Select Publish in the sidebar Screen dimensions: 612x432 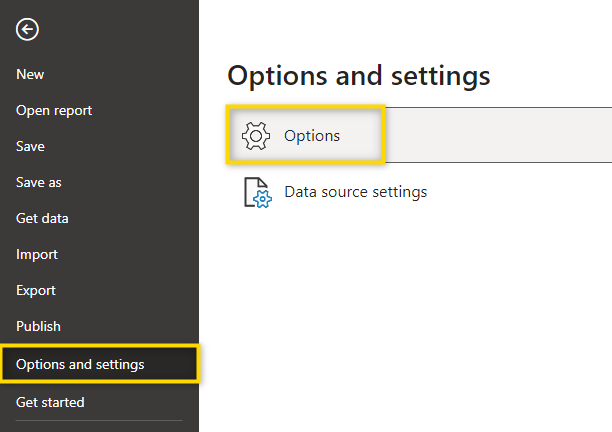pos(38,326)
